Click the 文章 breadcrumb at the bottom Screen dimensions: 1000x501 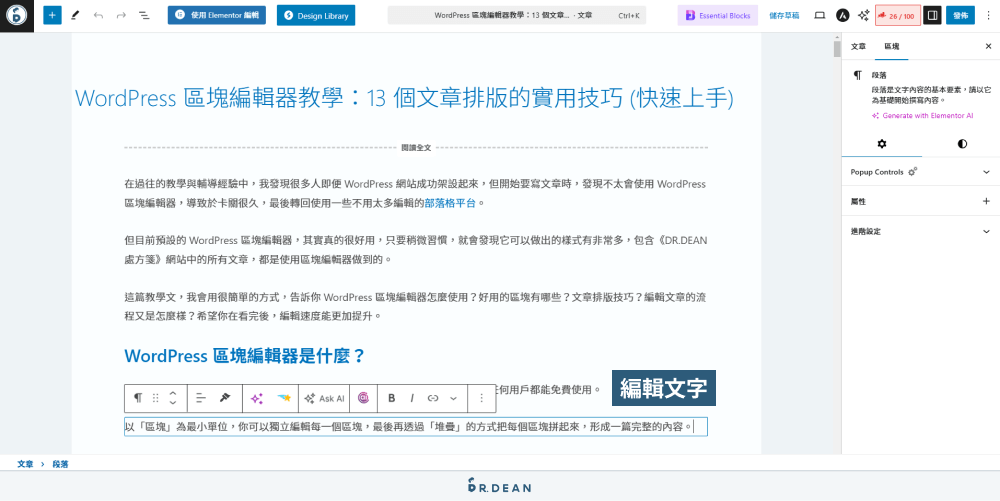point(25,464)
